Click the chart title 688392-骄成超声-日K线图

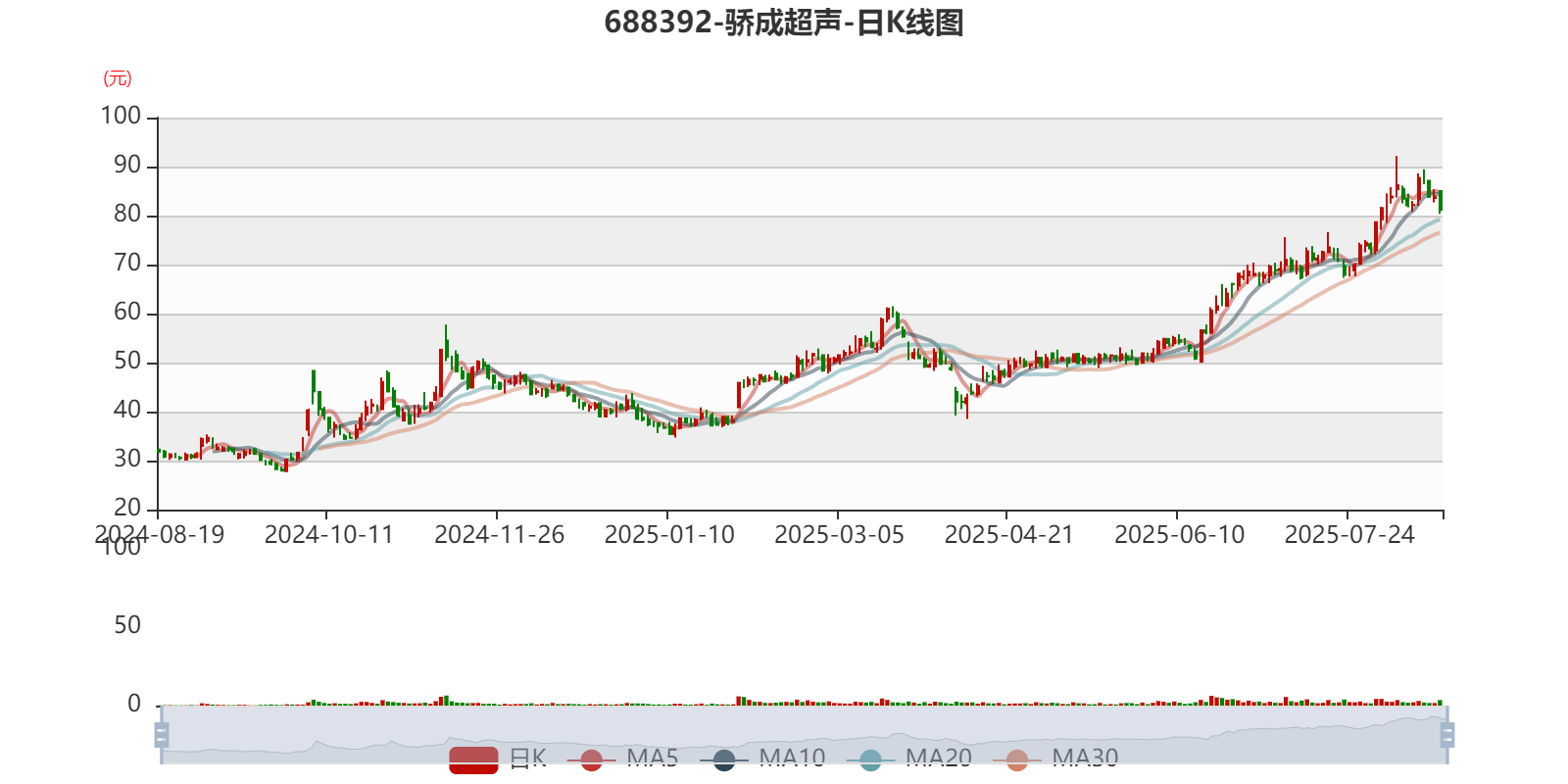784,23
